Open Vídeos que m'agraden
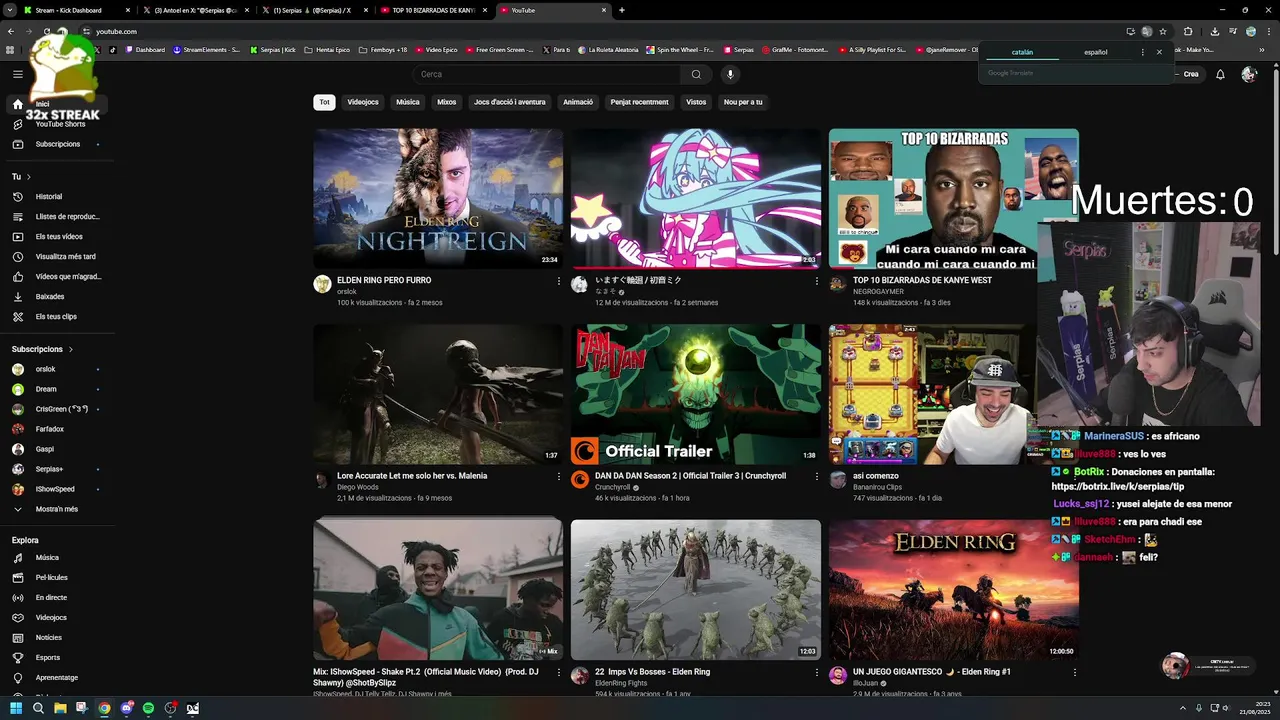The width and height of the screenshot is (1280, 720). (x=57, y=277)
